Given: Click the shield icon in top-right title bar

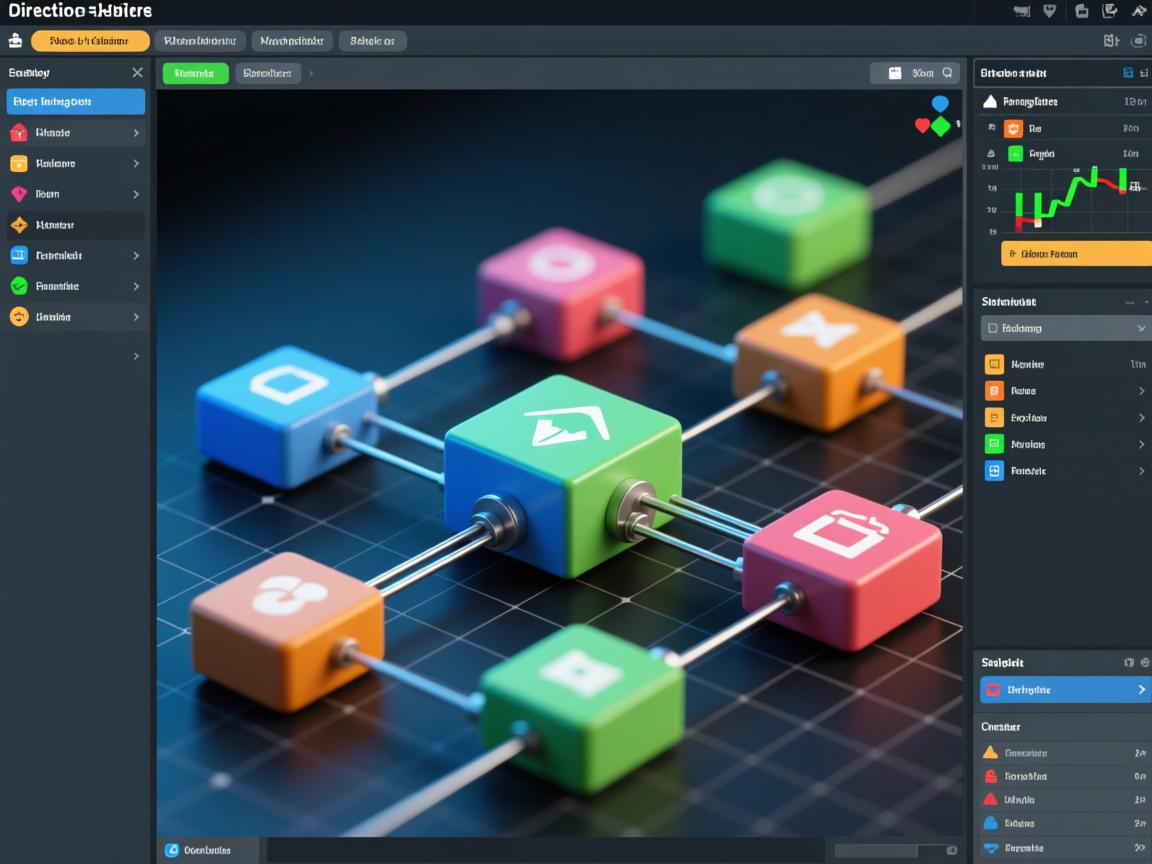Looking at the screenshot, I should point(1049,11).
